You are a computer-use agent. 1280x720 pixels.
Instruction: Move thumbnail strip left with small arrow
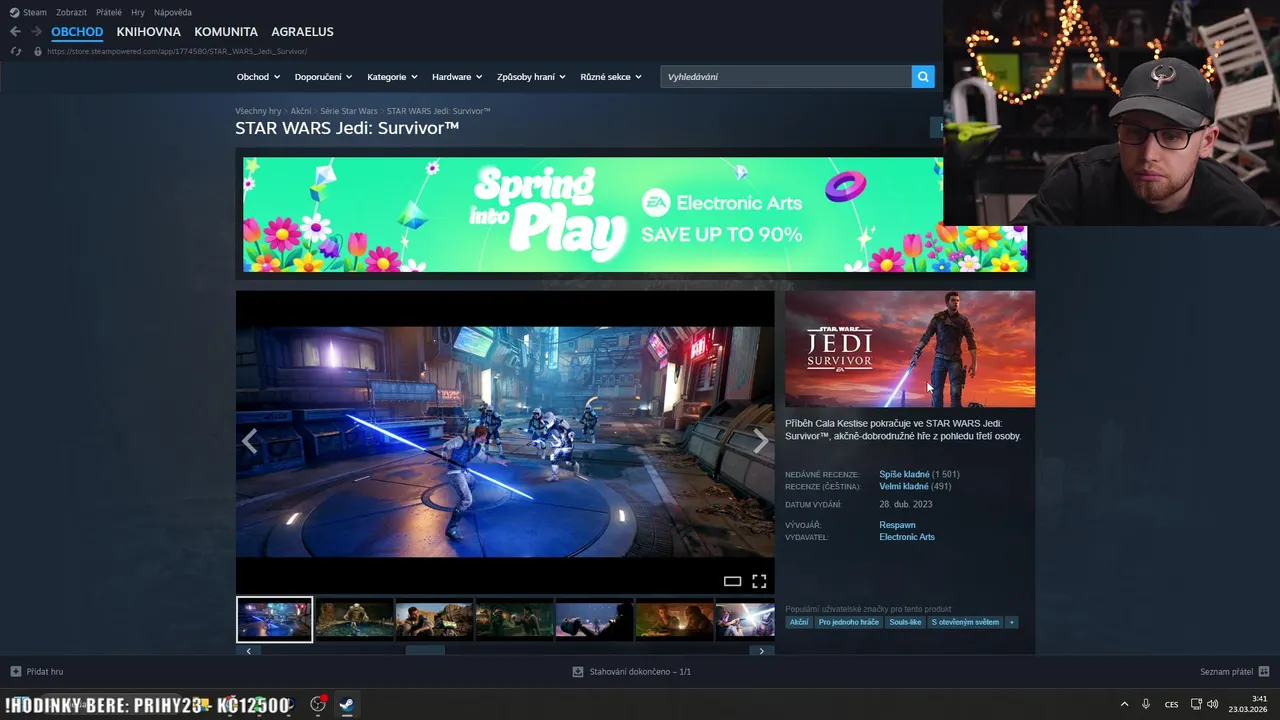click(x=248, y=651)
